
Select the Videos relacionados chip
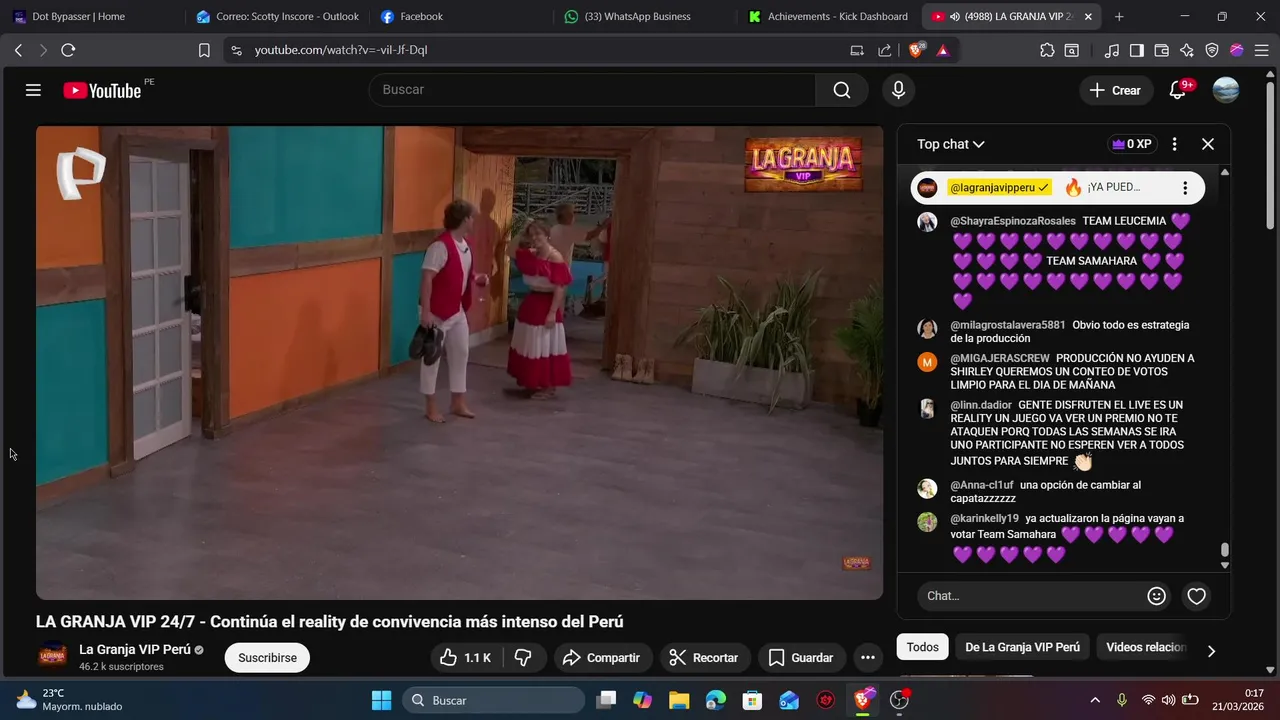point(1146,647)
